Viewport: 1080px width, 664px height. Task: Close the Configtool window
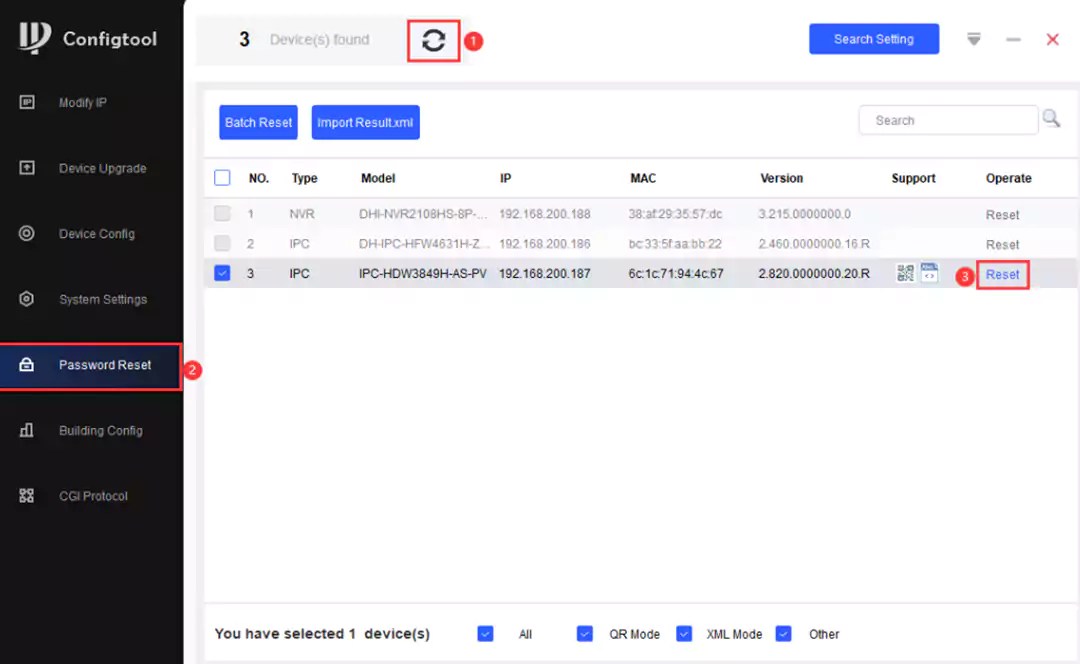pos(1052,39)
